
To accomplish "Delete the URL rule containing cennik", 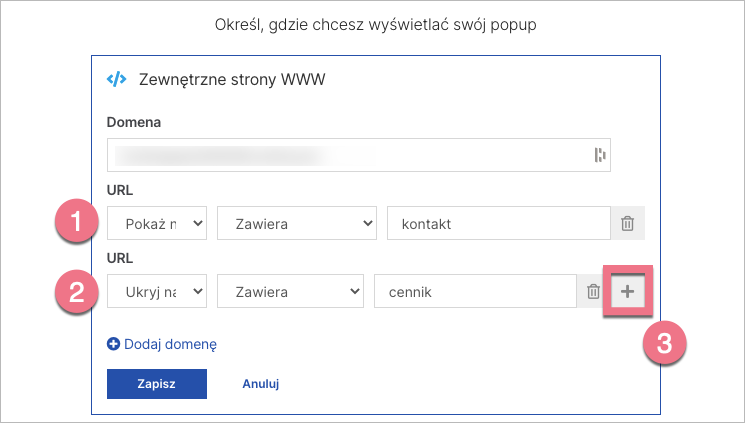I will click(593, 292).
